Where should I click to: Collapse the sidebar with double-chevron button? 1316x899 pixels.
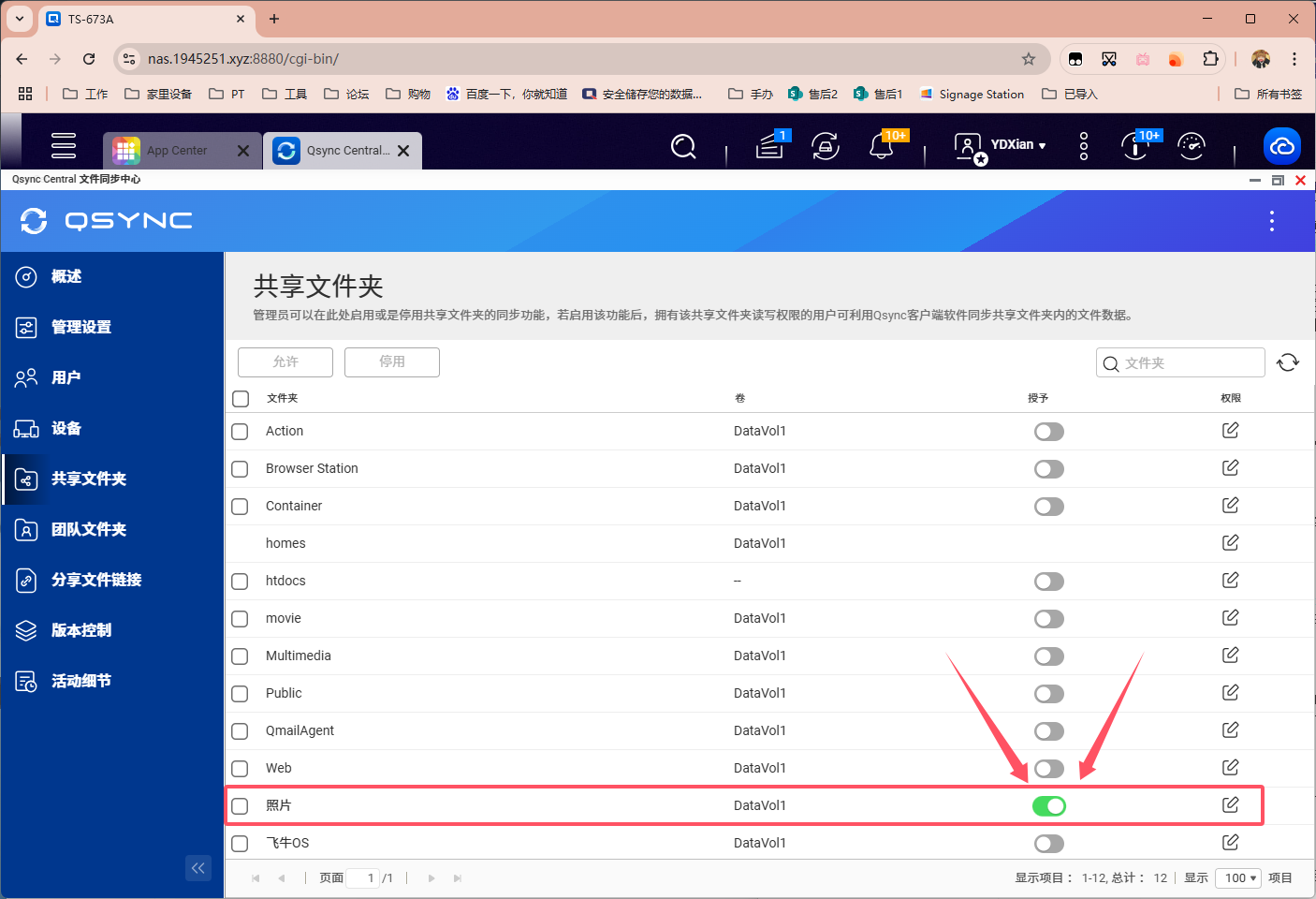click(198, 868)
